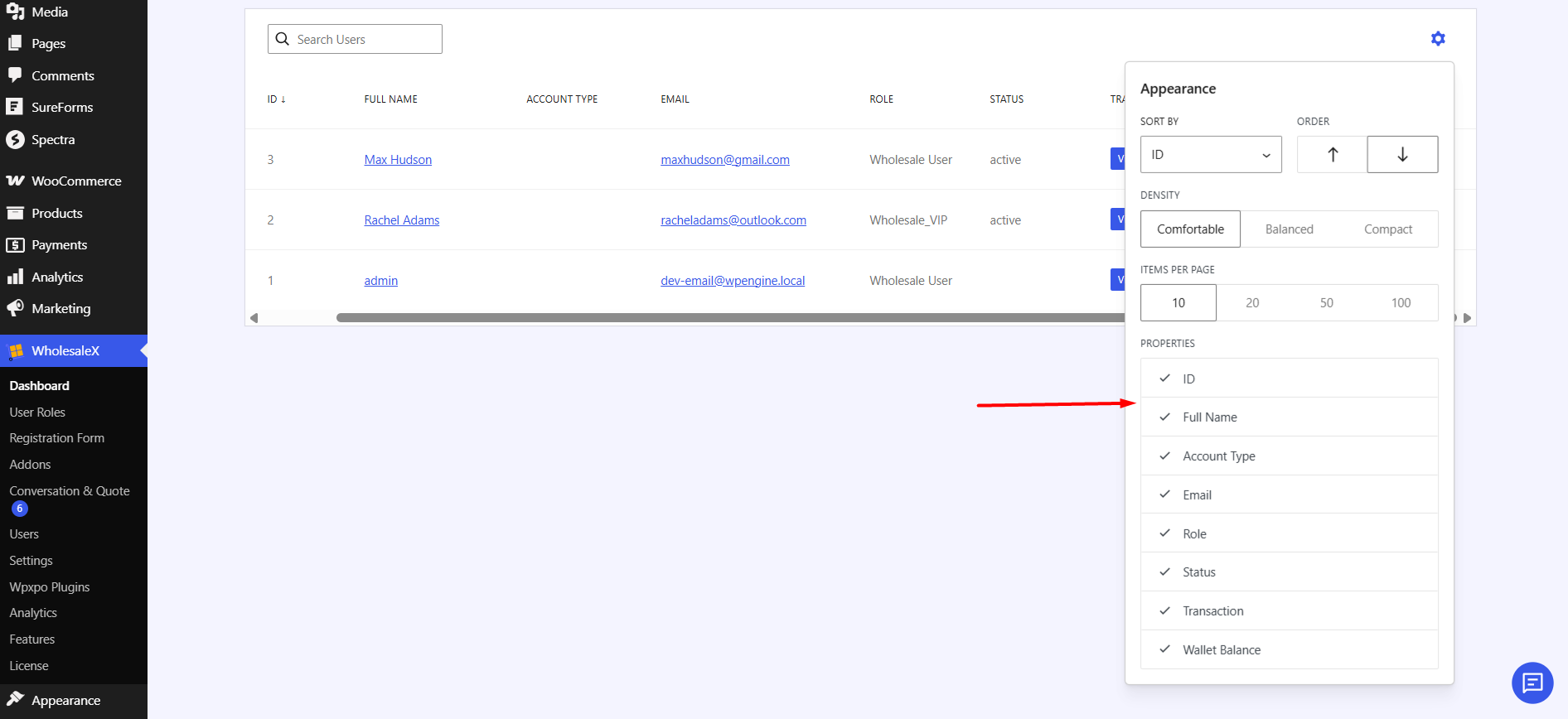
Task: Open License submenu item
Action: 29,665
